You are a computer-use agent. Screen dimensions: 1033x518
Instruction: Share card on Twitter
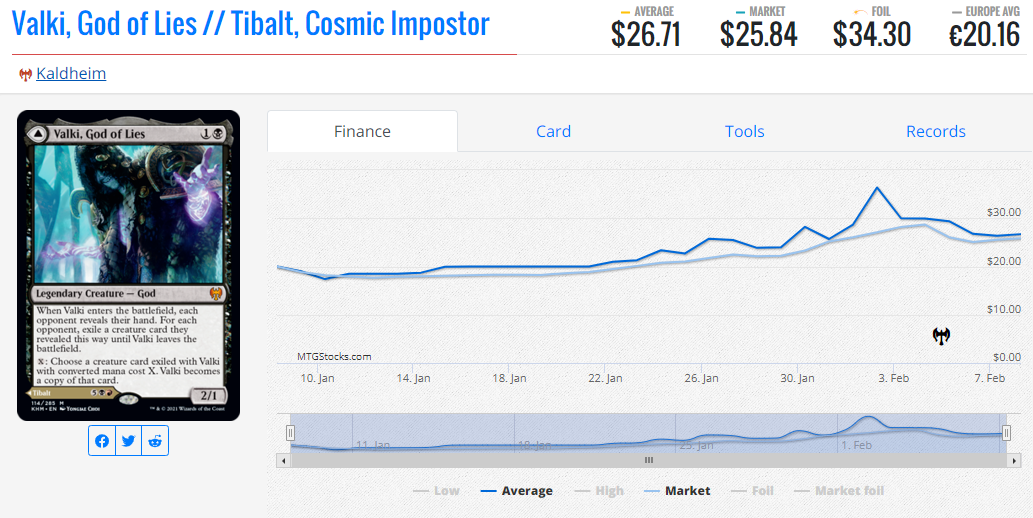tap(129, 441)
